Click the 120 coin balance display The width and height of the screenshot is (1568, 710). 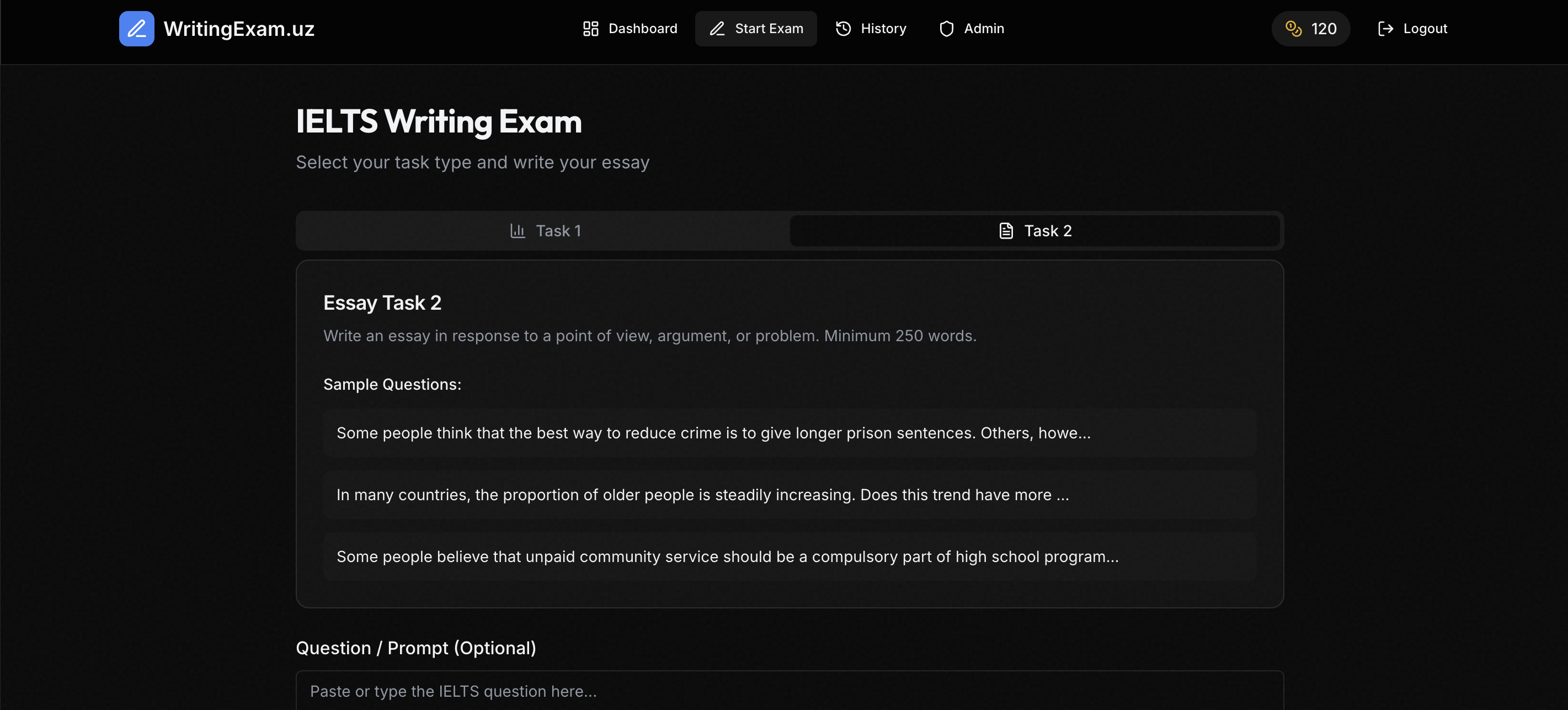pos(1310,28)
